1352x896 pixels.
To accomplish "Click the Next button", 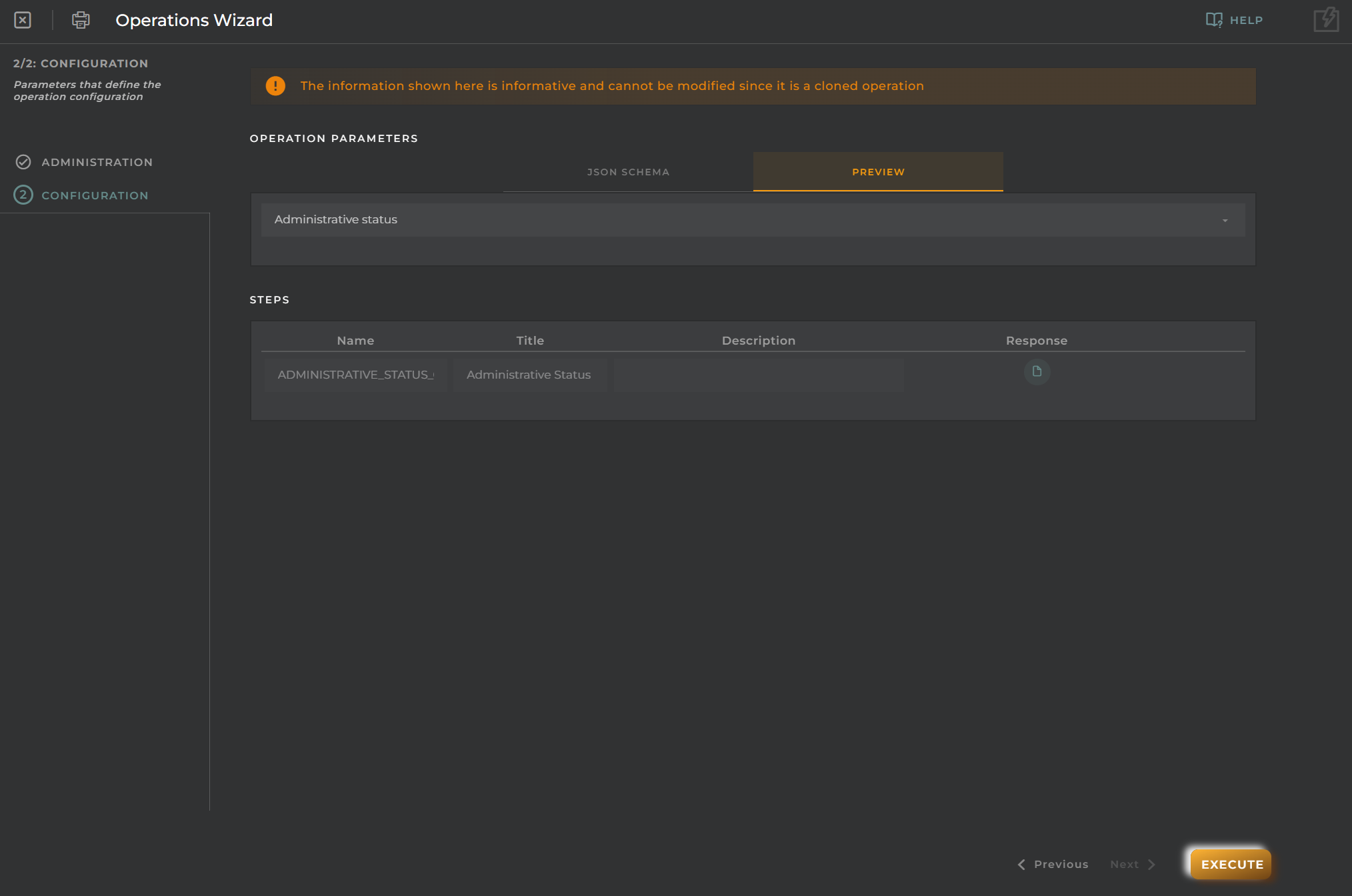I will pos(1133,864).
